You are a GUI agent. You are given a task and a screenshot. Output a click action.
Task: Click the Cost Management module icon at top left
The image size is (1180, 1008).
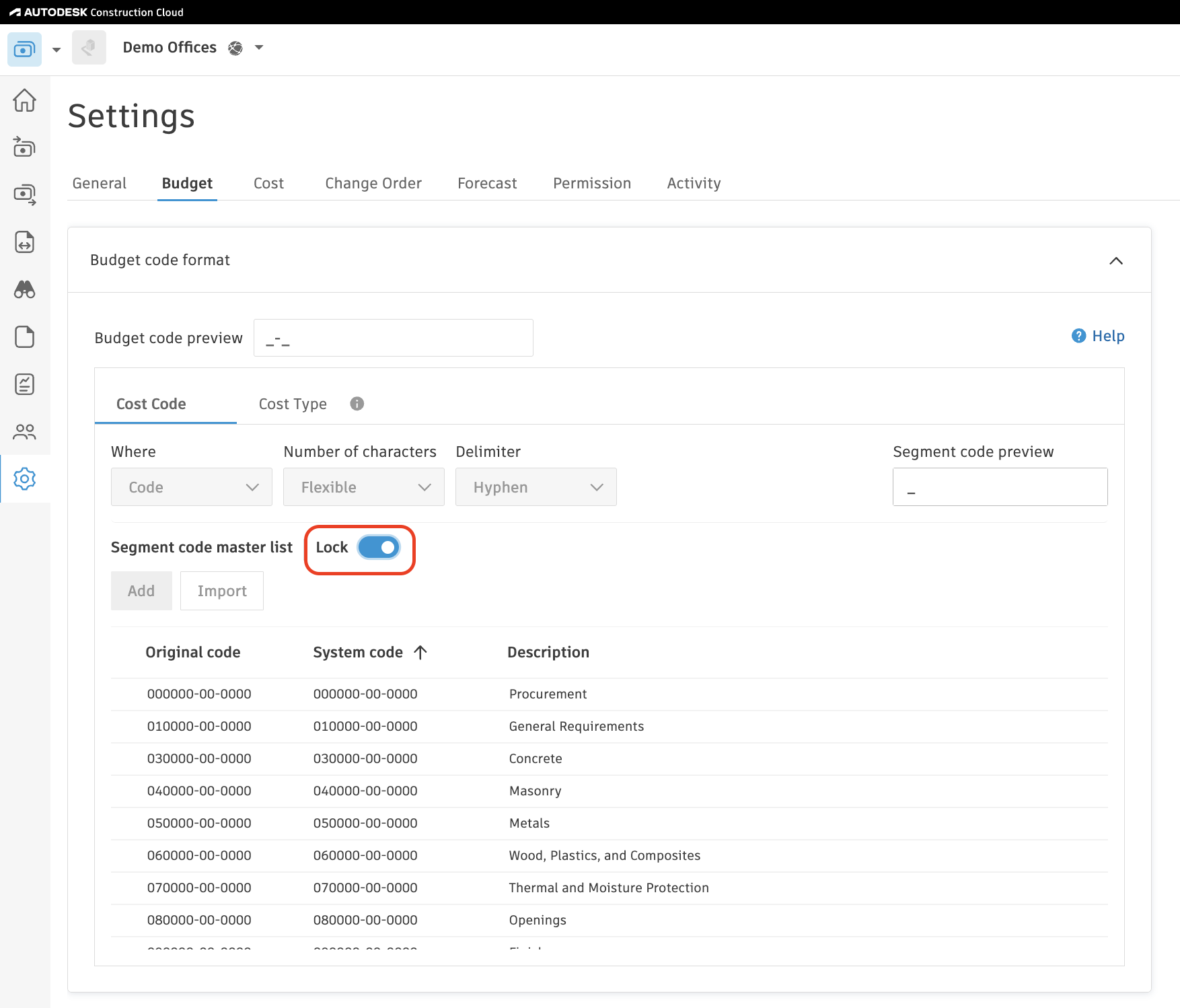coord(24,49)
